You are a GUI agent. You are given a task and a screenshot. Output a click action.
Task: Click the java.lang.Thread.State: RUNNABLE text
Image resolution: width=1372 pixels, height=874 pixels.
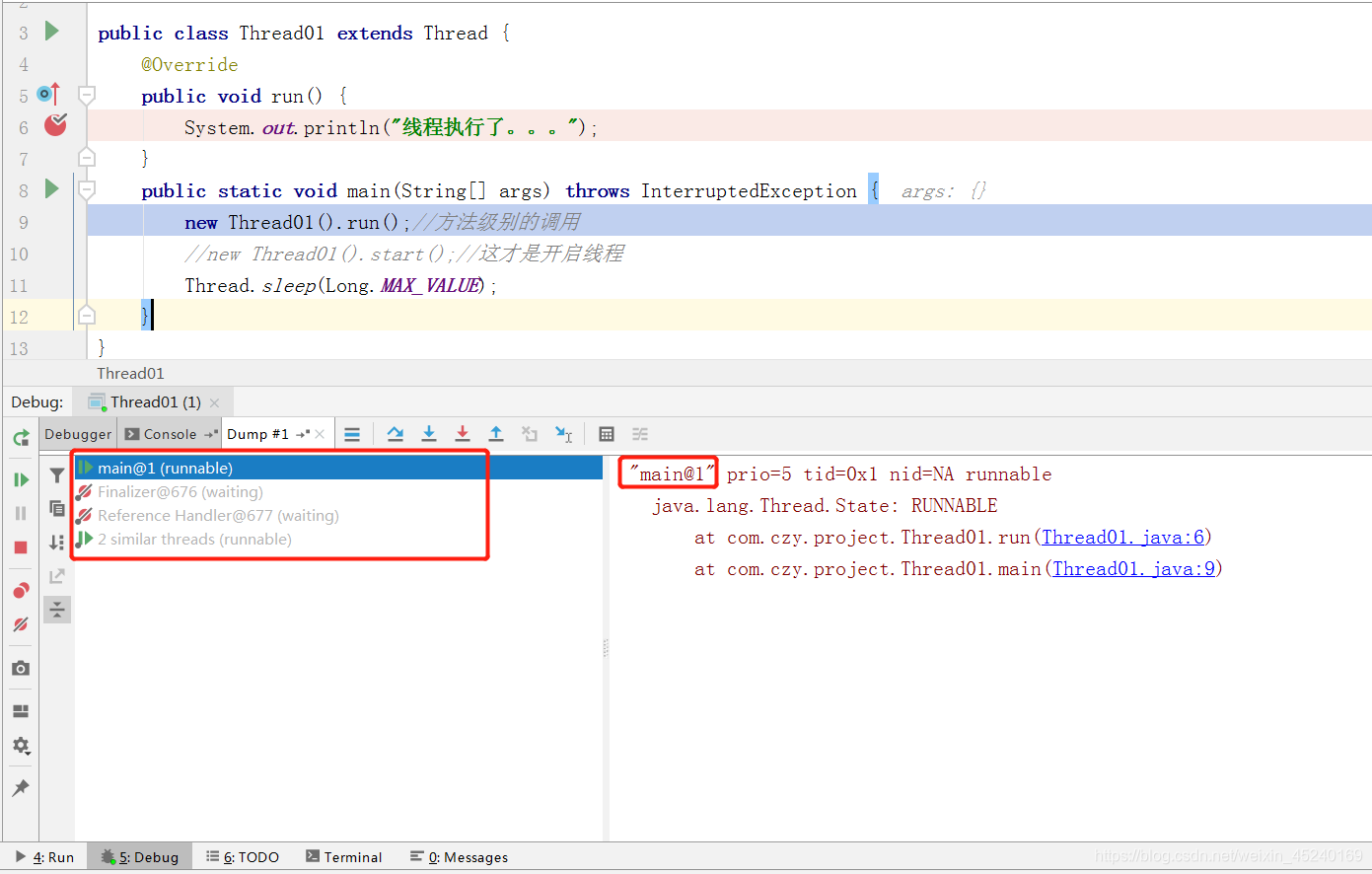[825, 505]
